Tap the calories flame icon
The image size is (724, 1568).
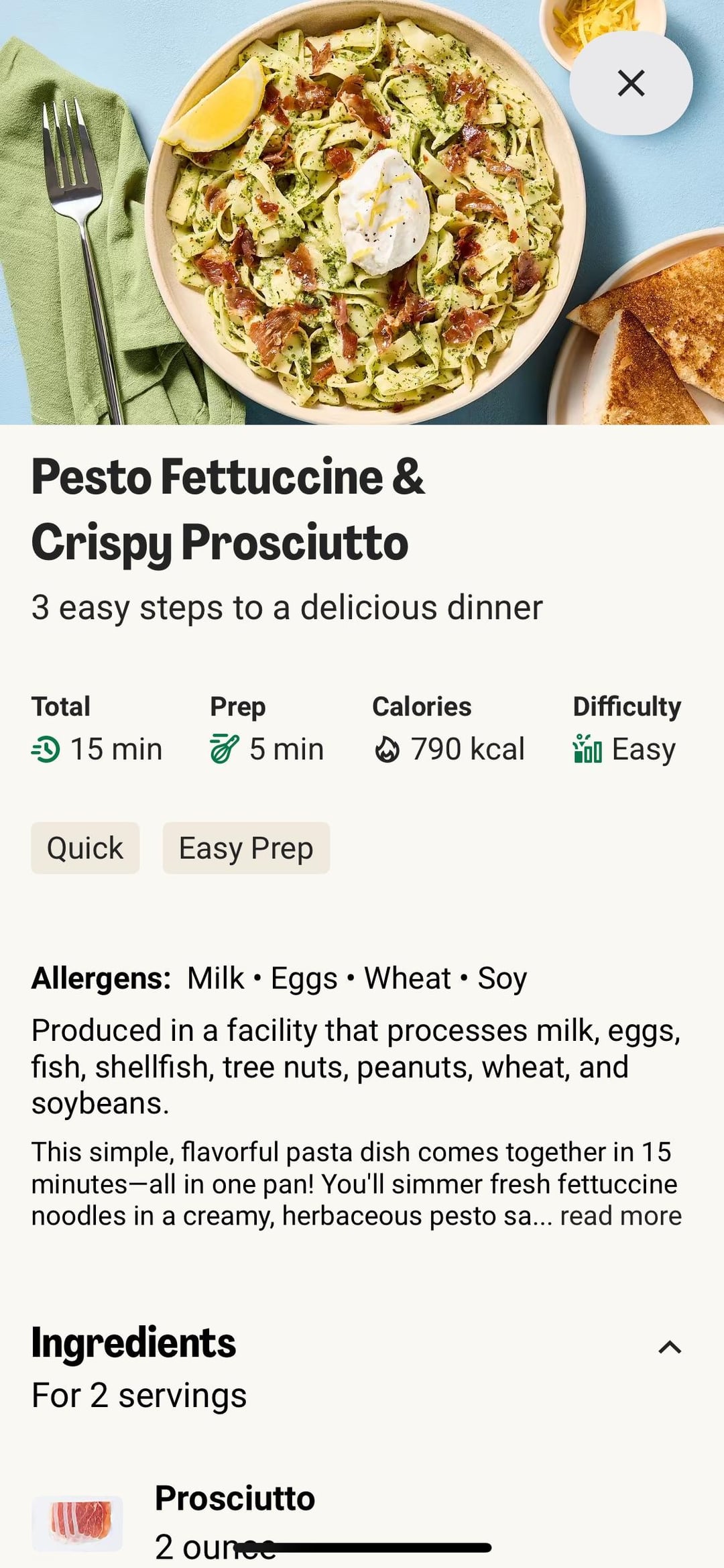[x=387, y=750]
